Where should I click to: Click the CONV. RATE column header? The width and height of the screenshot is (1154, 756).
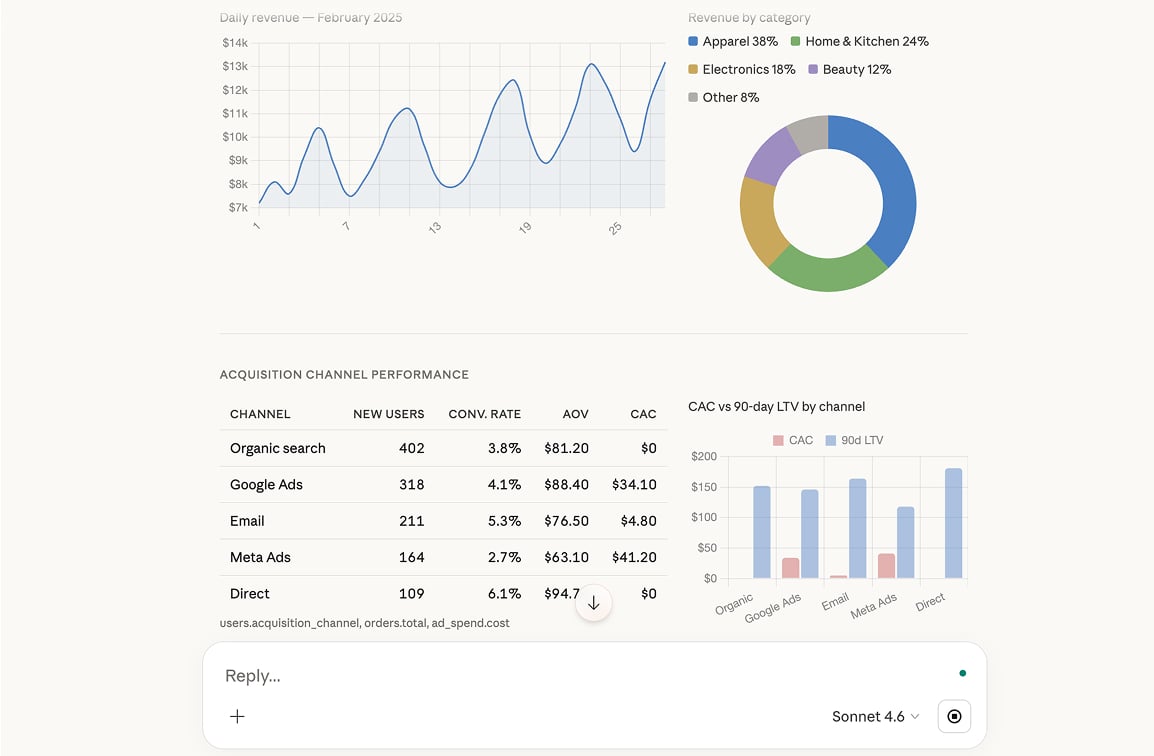click(484, 414)
